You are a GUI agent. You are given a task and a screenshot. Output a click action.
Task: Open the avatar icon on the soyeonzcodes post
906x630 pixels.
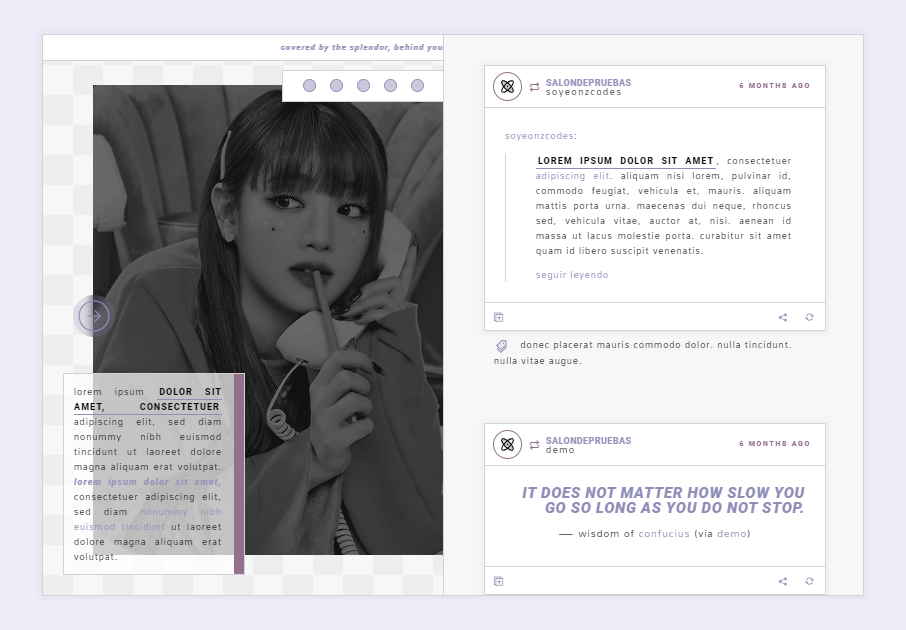(x=507, y=87)
